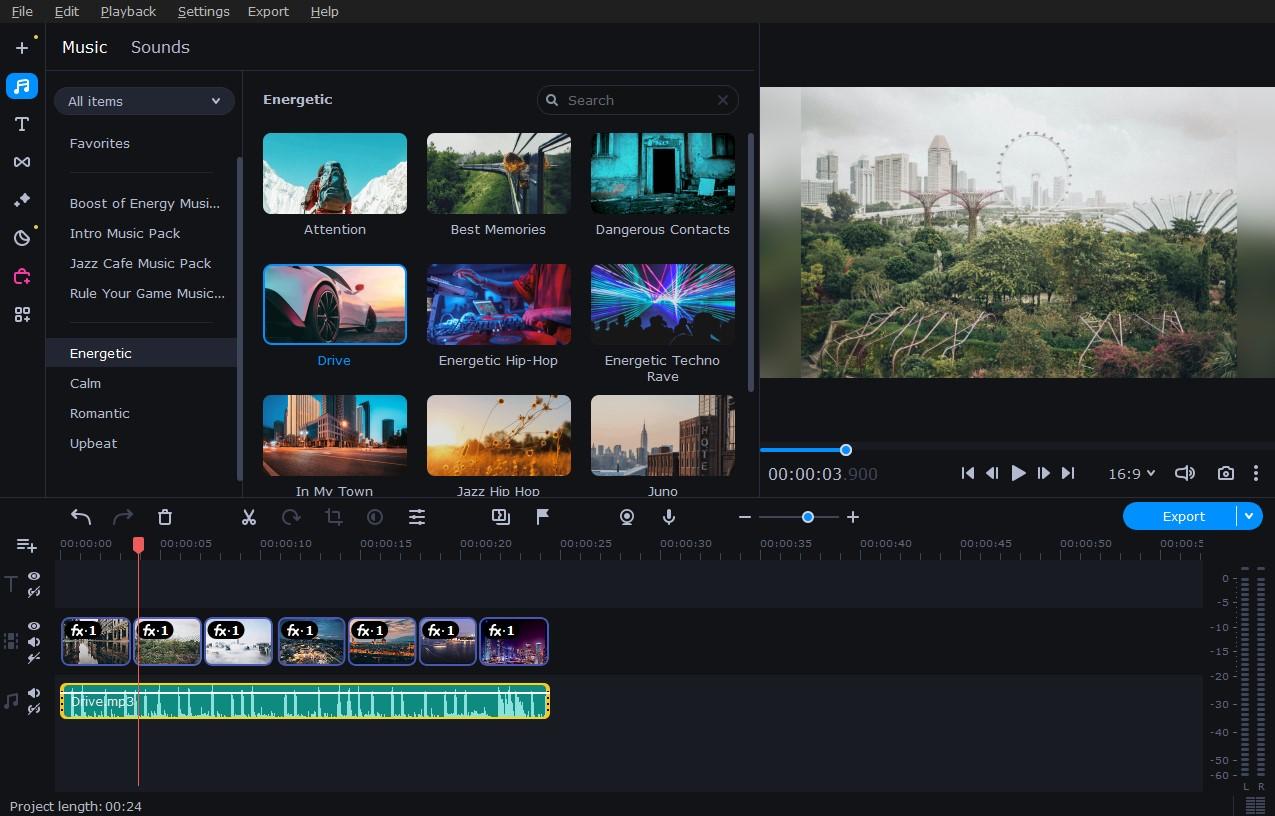Open the All items dropdown

[x=144, y=101]
